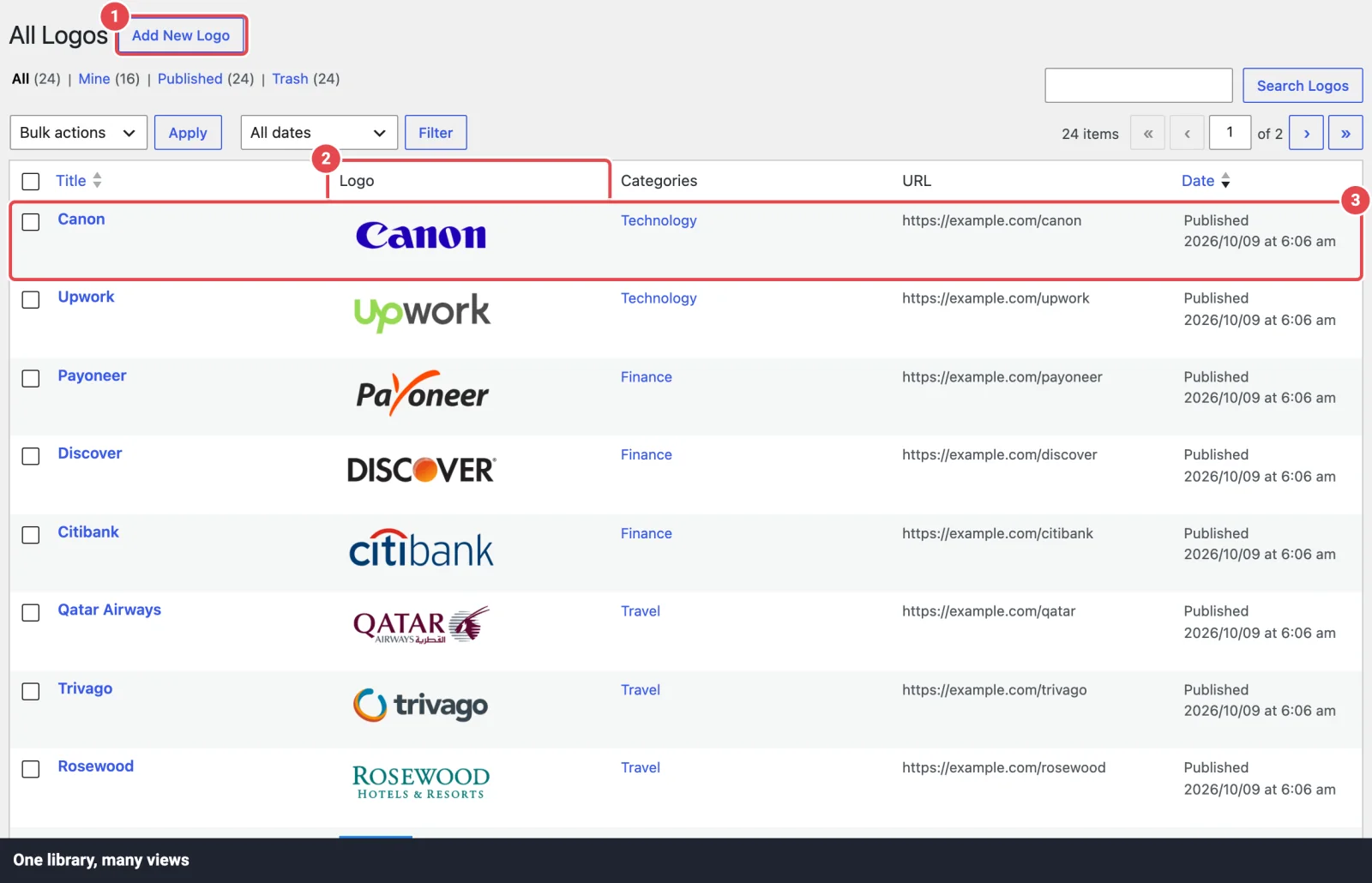The height and width of the screenshot is (883, 1372).
Task: Click the Add New Logo button
Action: (x=181, y=35)
